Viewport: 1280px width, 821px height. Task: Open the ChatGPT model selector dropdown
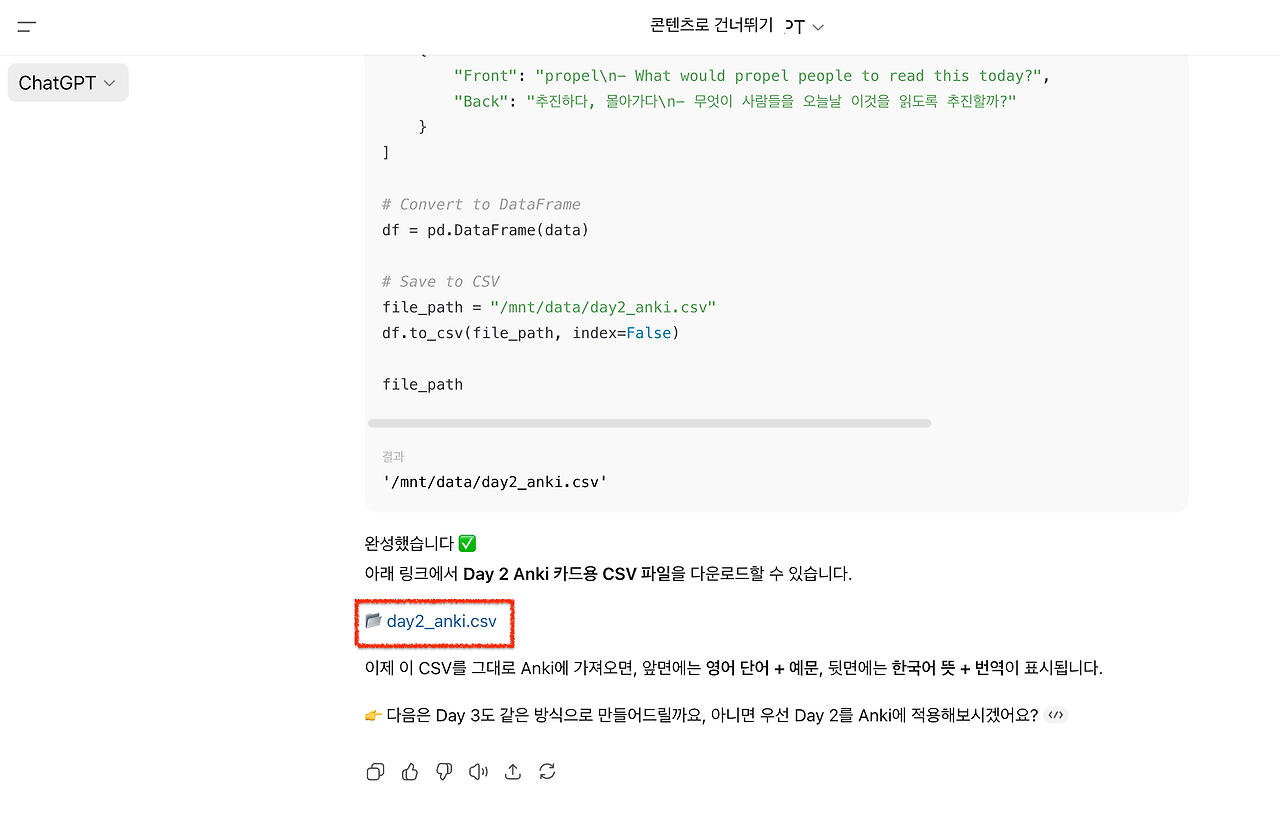[68, 83]
